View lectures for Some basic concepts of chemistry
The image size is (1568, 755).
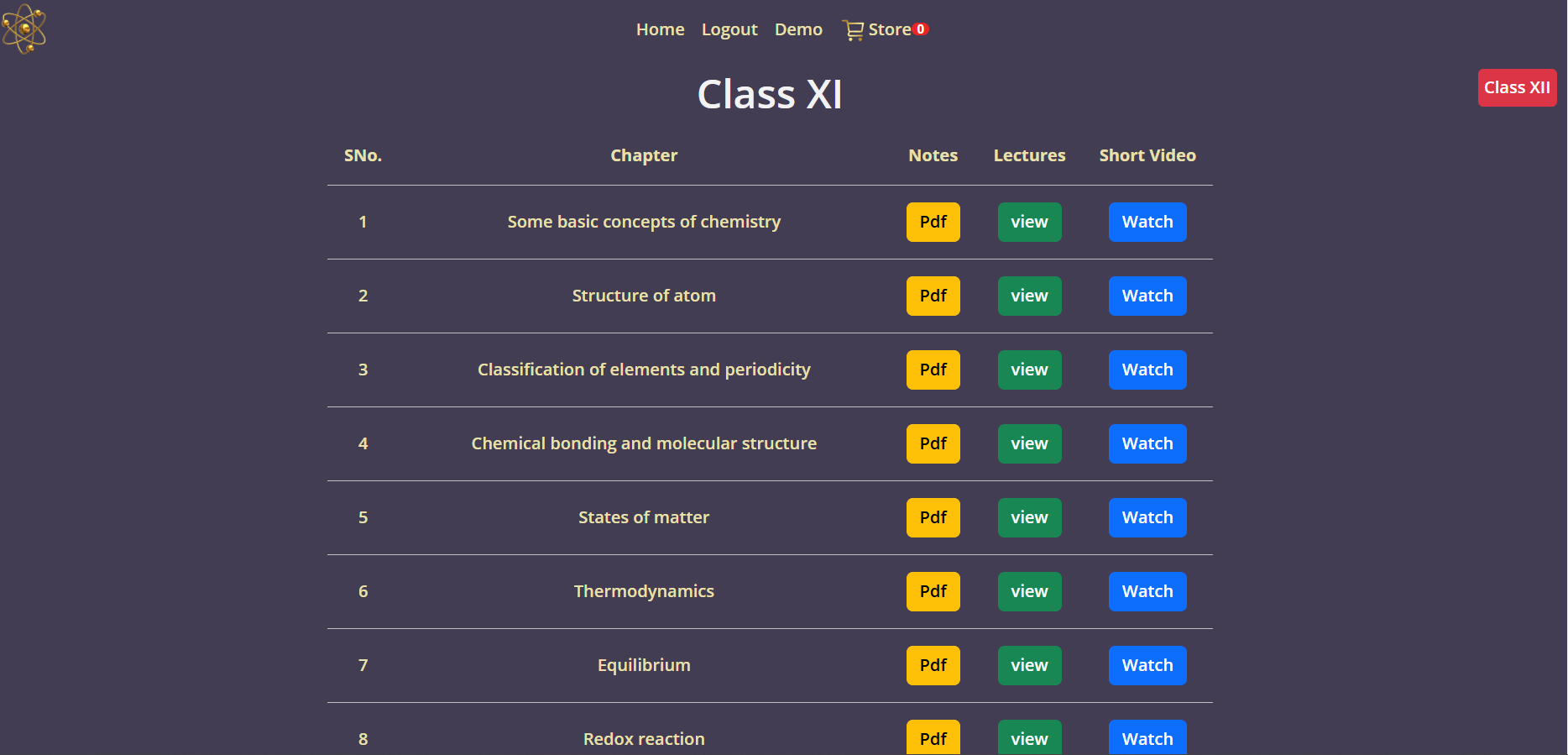tap(1029, 222)
